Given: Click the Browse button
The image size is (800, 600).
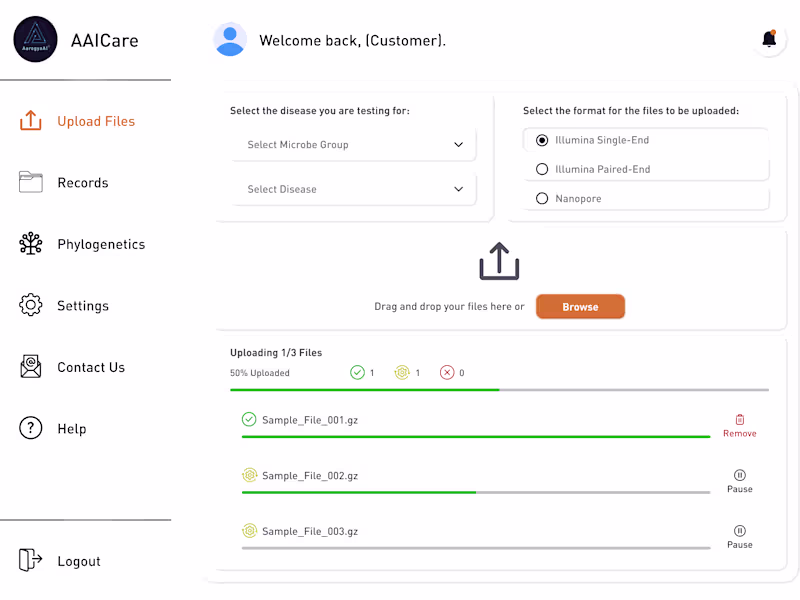Looking at the screenshot, I should [580, 307].
